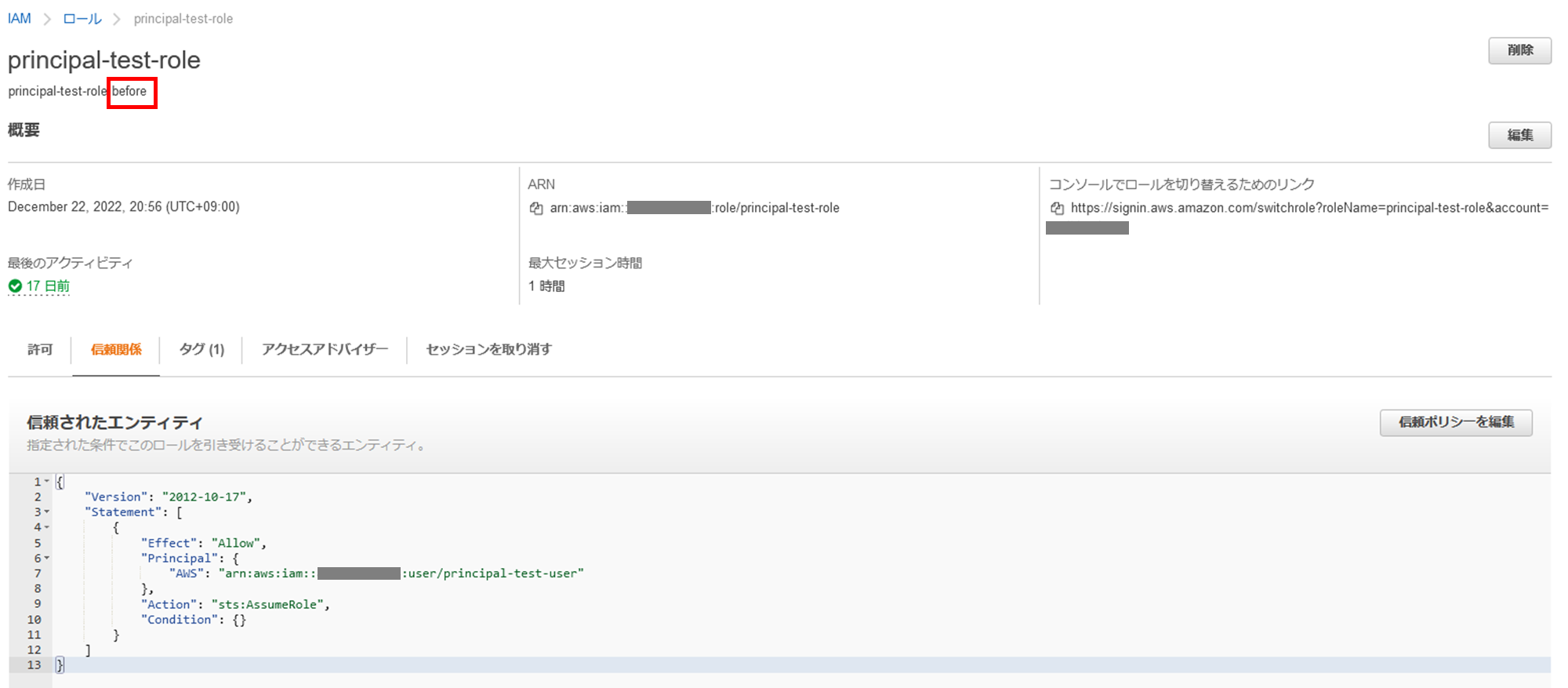
Task: Open the アクセスアドバイザー tab
Action: coord(325,350)
